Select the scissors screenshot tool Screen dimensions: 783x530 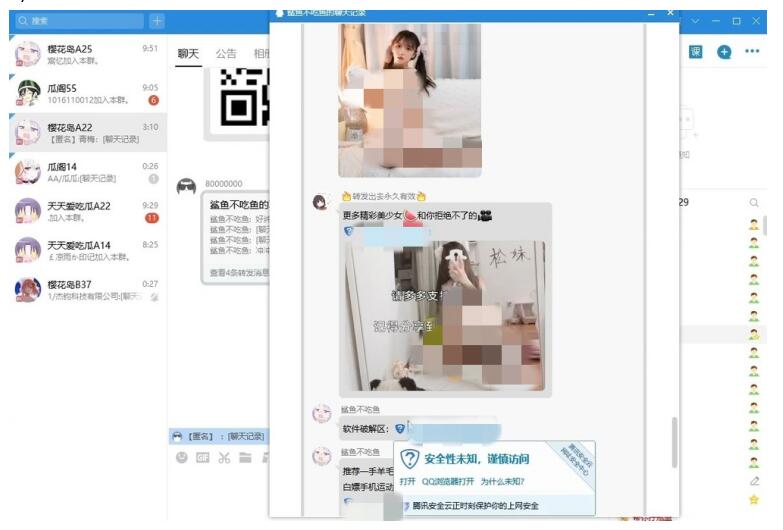coord(224,457)
